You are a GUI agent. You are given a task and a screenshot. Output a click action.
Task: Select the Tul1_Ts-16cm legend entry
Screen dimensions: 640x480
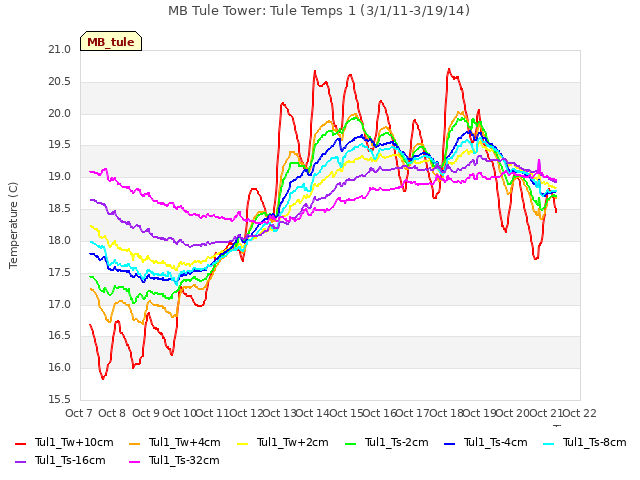60,460
